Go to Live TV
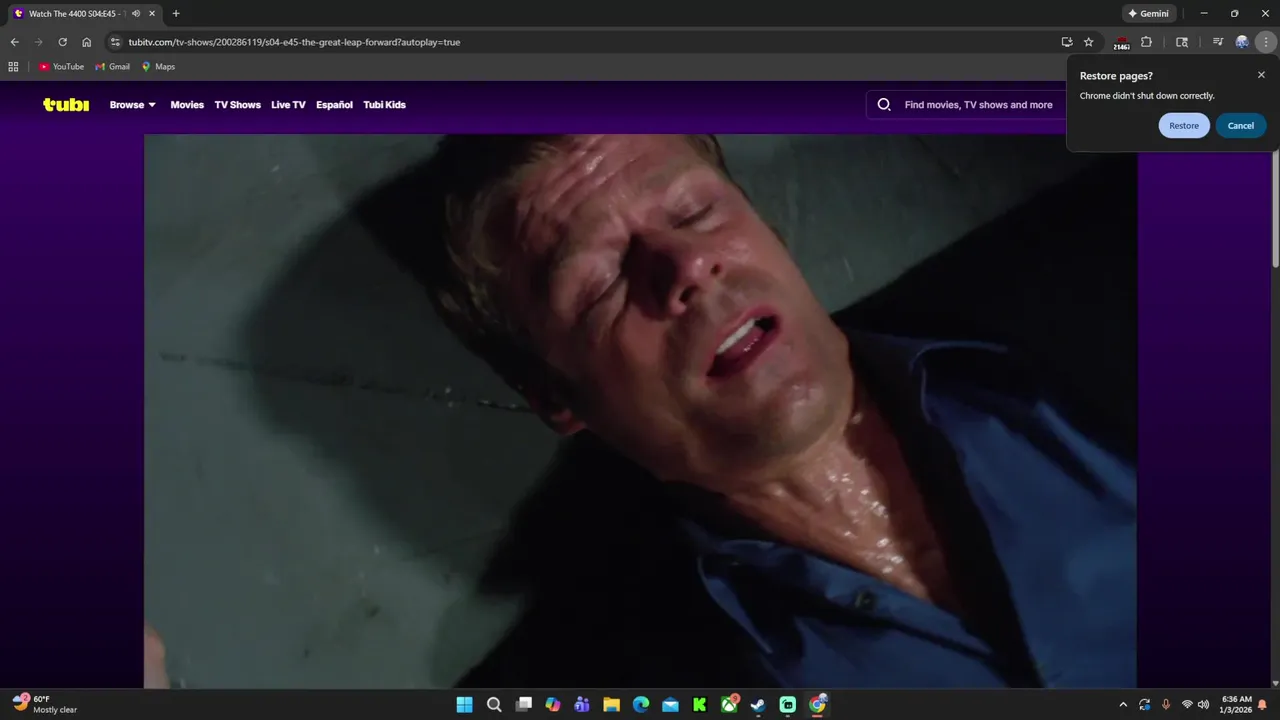Screen dimensions: 1280x720 [288, 105]
